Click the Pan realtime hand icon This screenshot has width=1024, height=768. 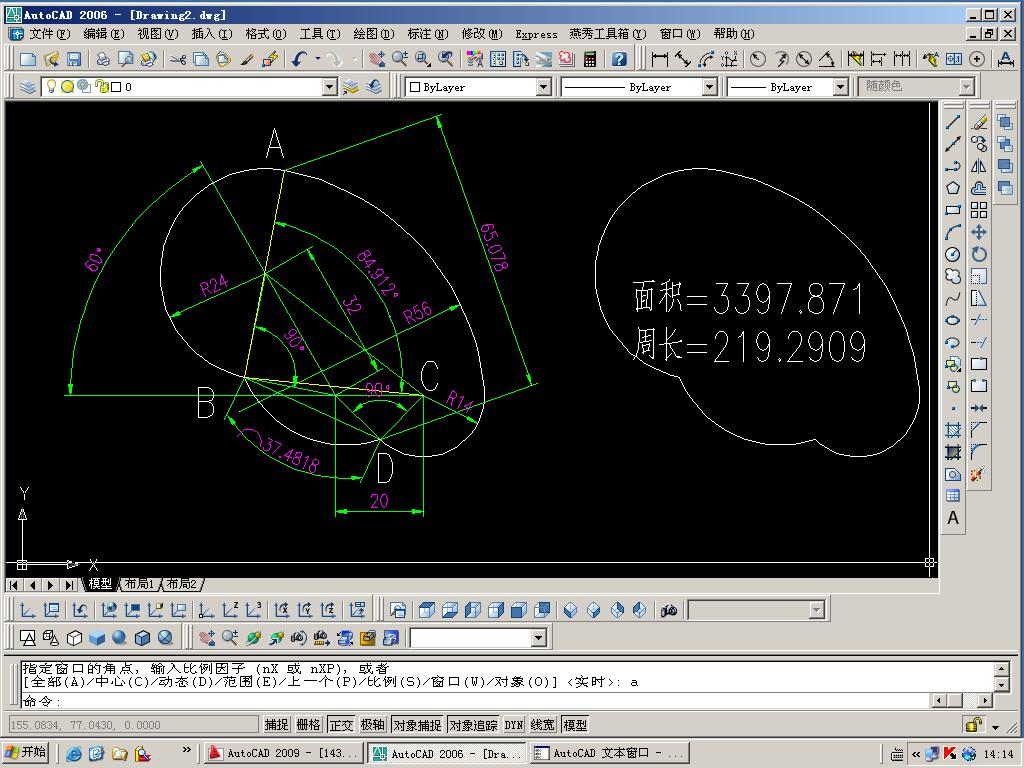(x=376, y=59)
